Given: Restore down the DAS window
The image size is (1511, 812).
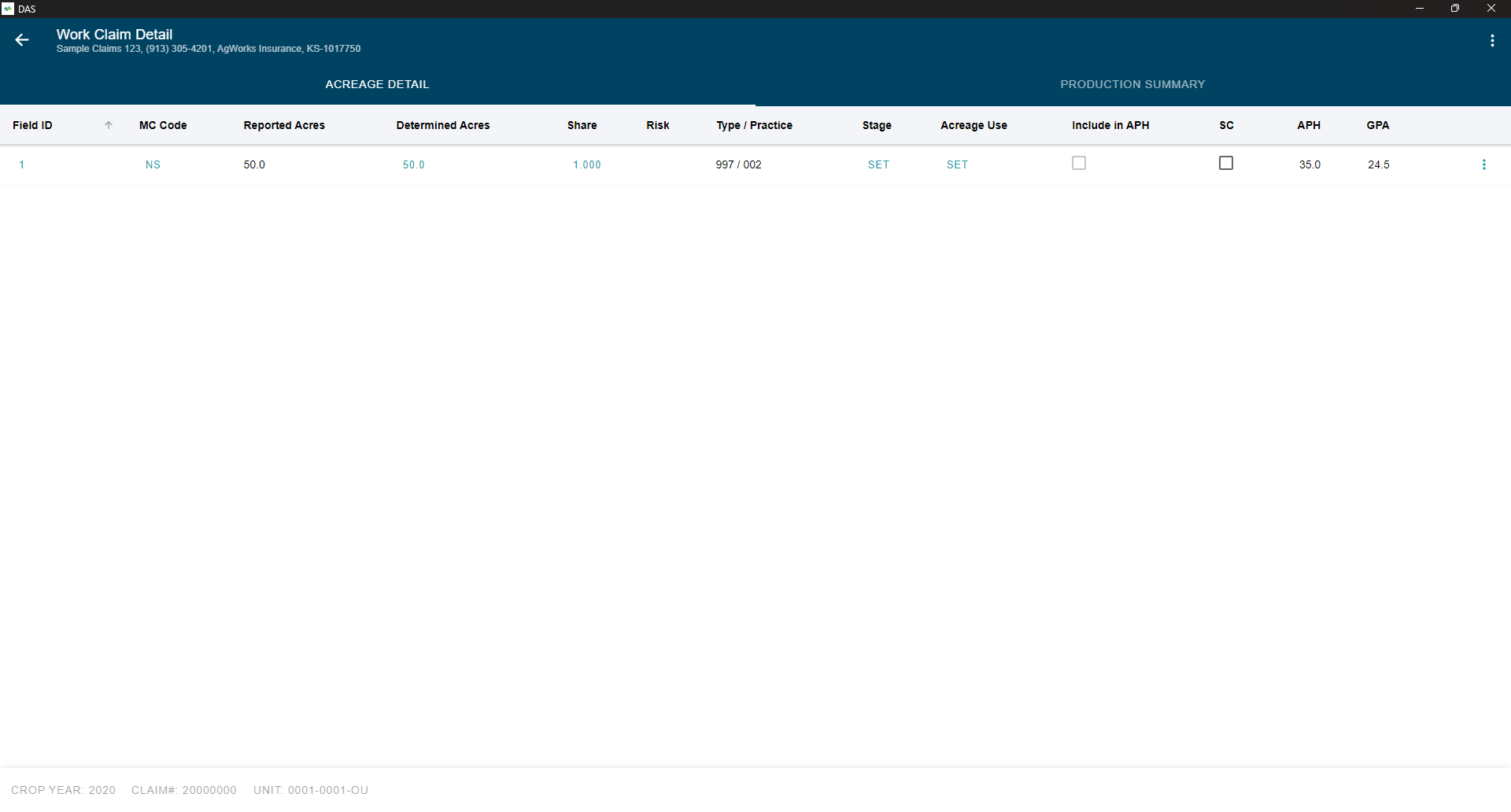Looking at the screenshot, I should (x=1455, y=9).
